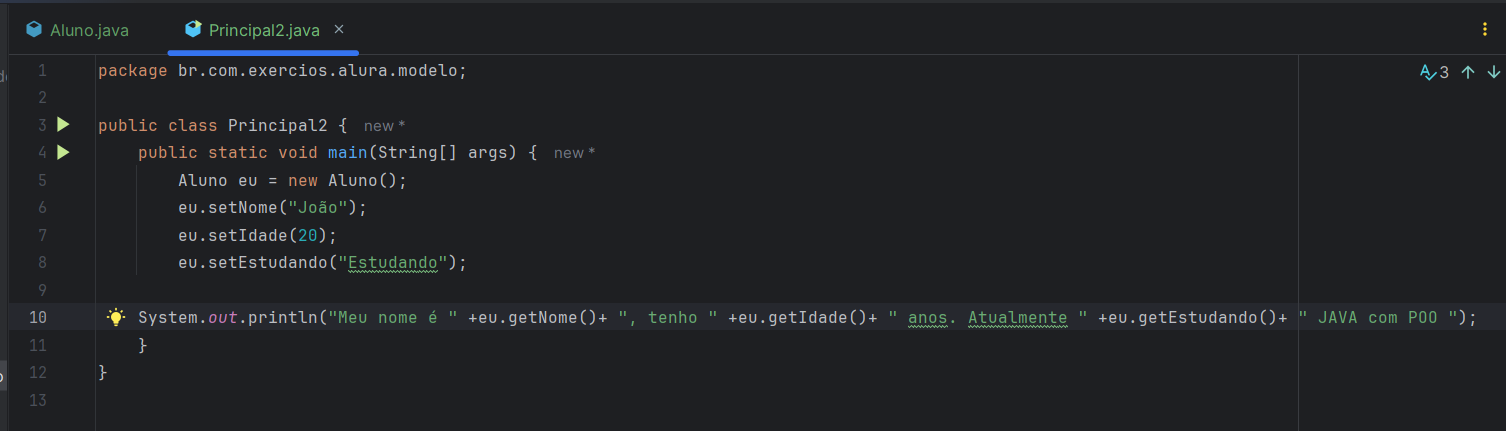
Task: Click the setIdade value 20
Action: click(308, 236)
